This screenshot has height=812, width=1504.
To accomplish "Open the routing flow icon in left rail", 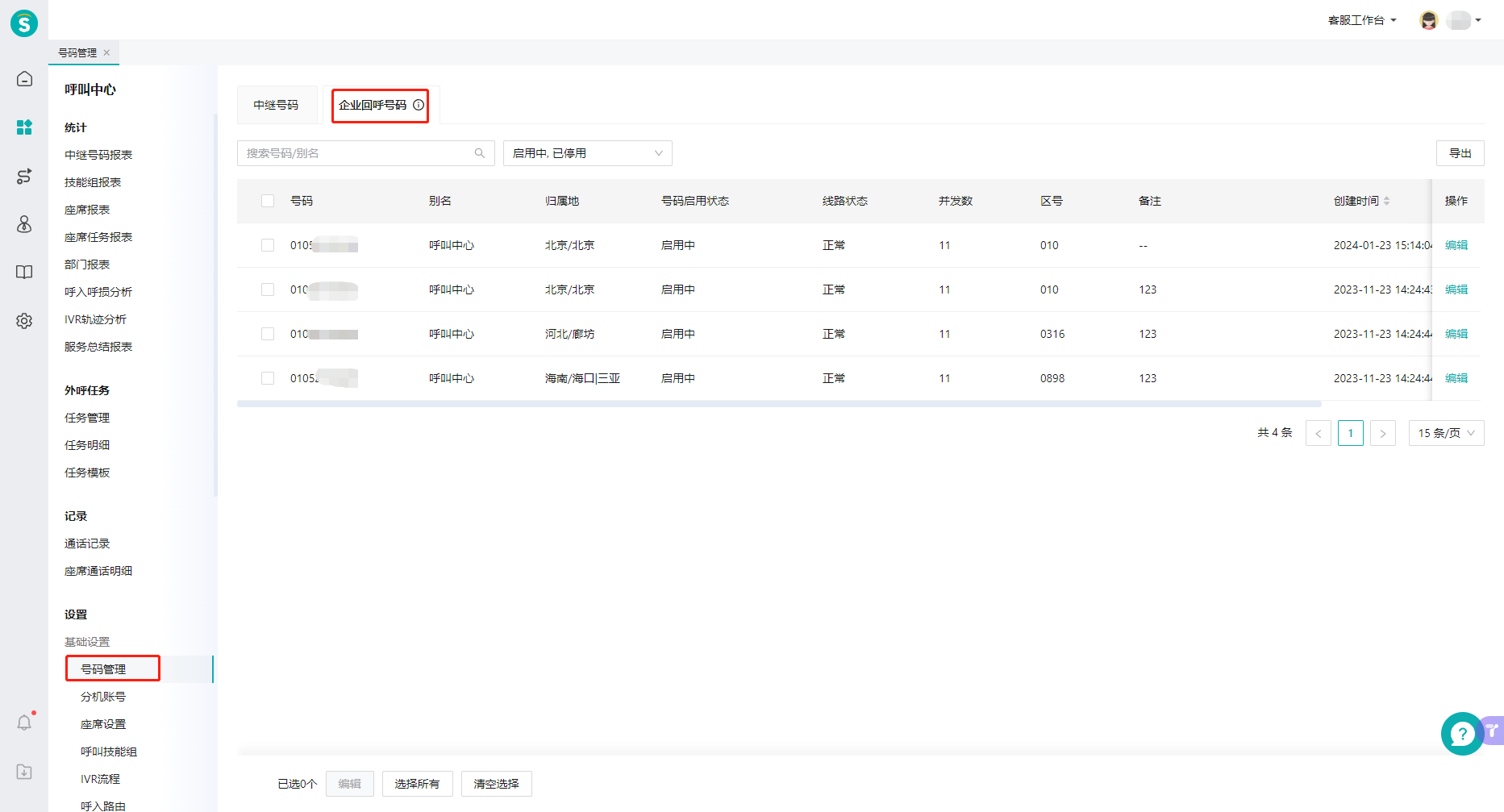I will 24,176.
